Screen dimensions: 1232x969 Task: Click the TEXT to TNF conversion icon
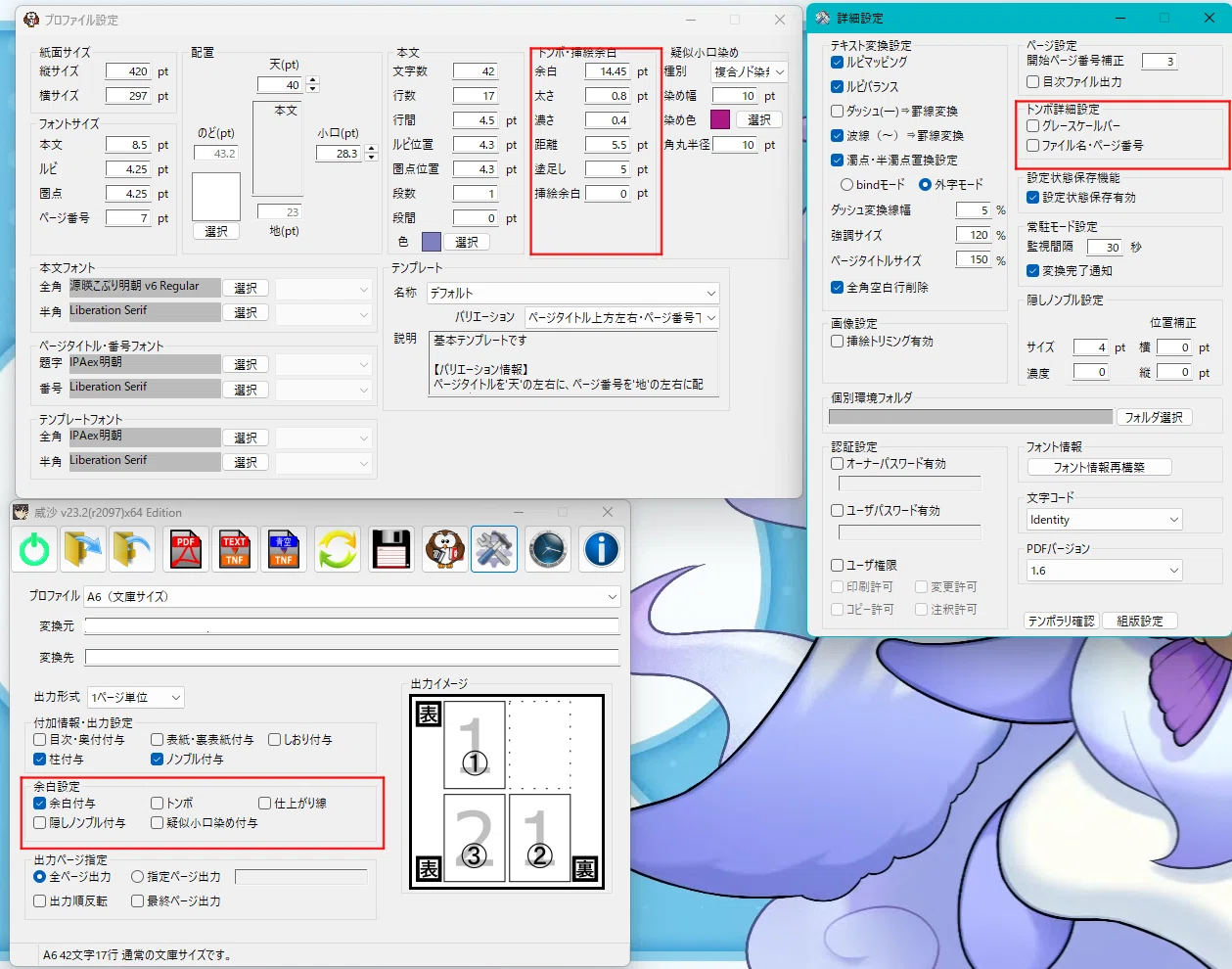coord(235,549)
